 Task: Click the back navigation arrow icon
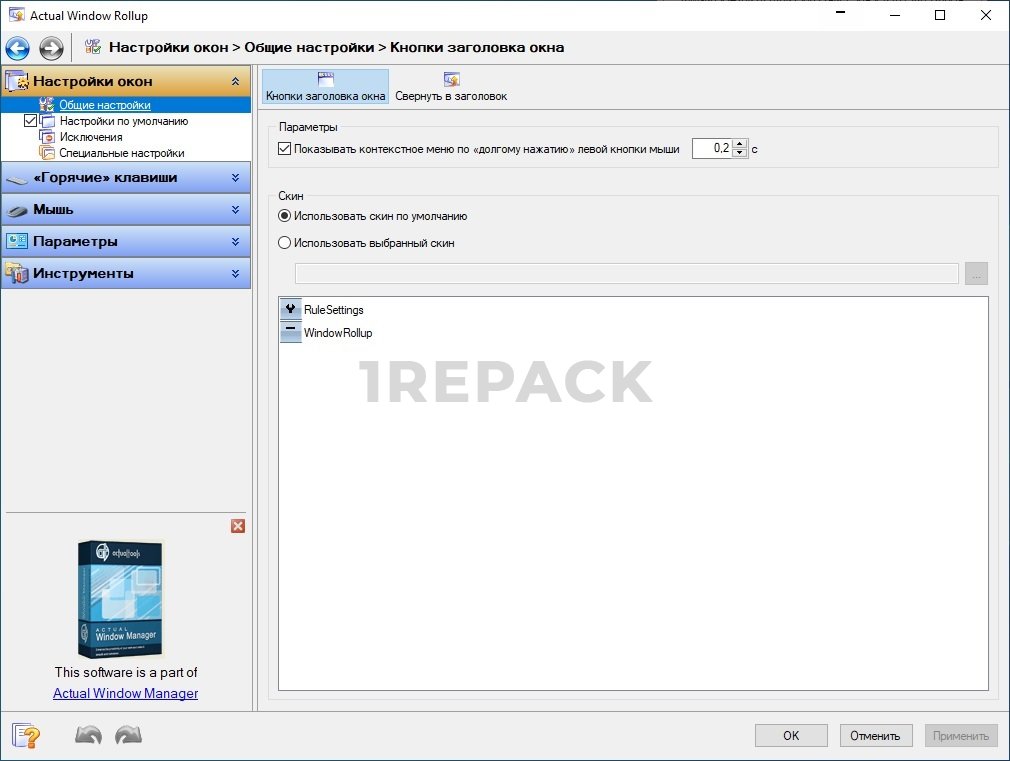tap(17, 48)
